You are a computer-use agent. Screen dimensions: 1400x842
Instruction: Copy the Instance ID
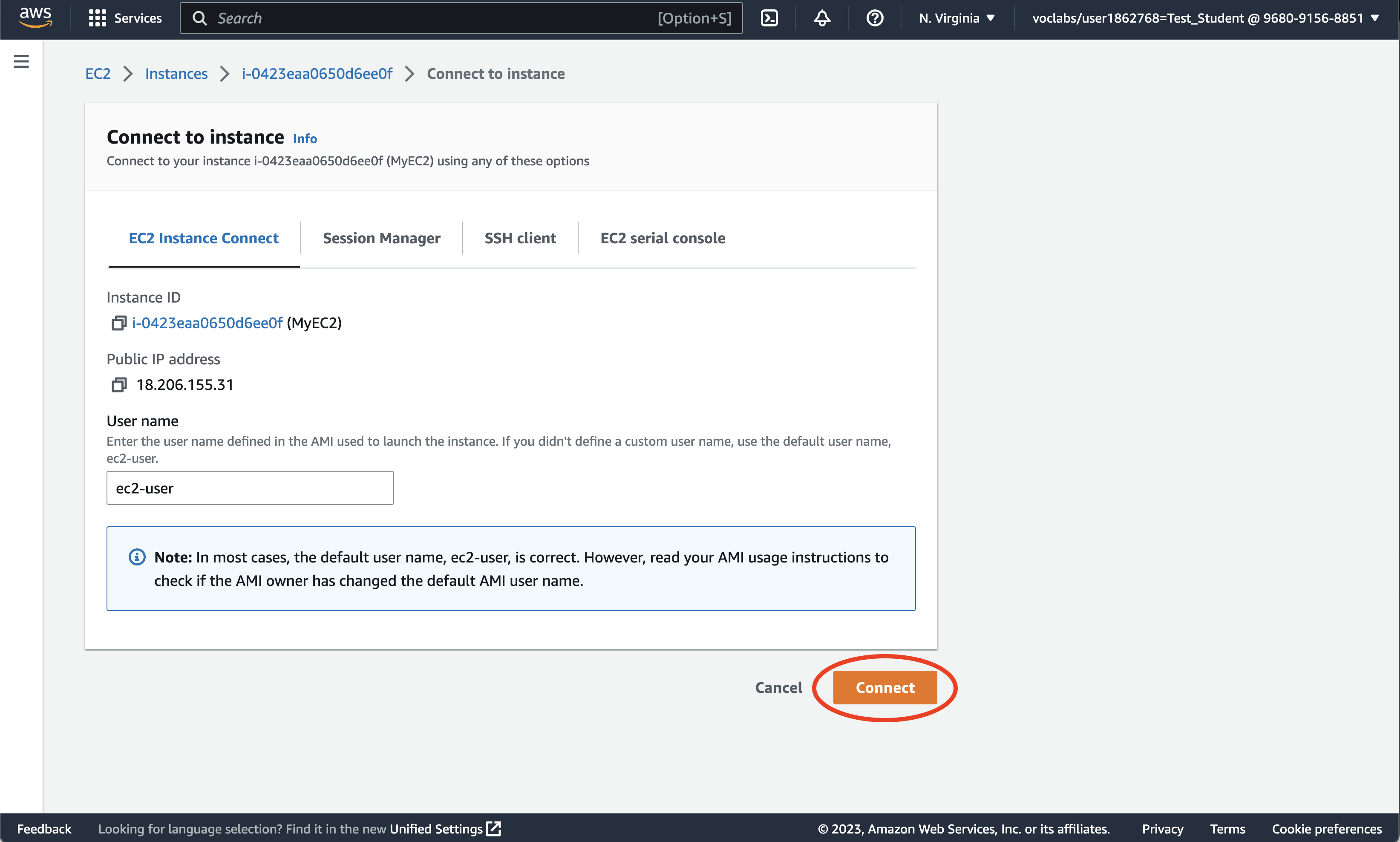tap(118, 323)
